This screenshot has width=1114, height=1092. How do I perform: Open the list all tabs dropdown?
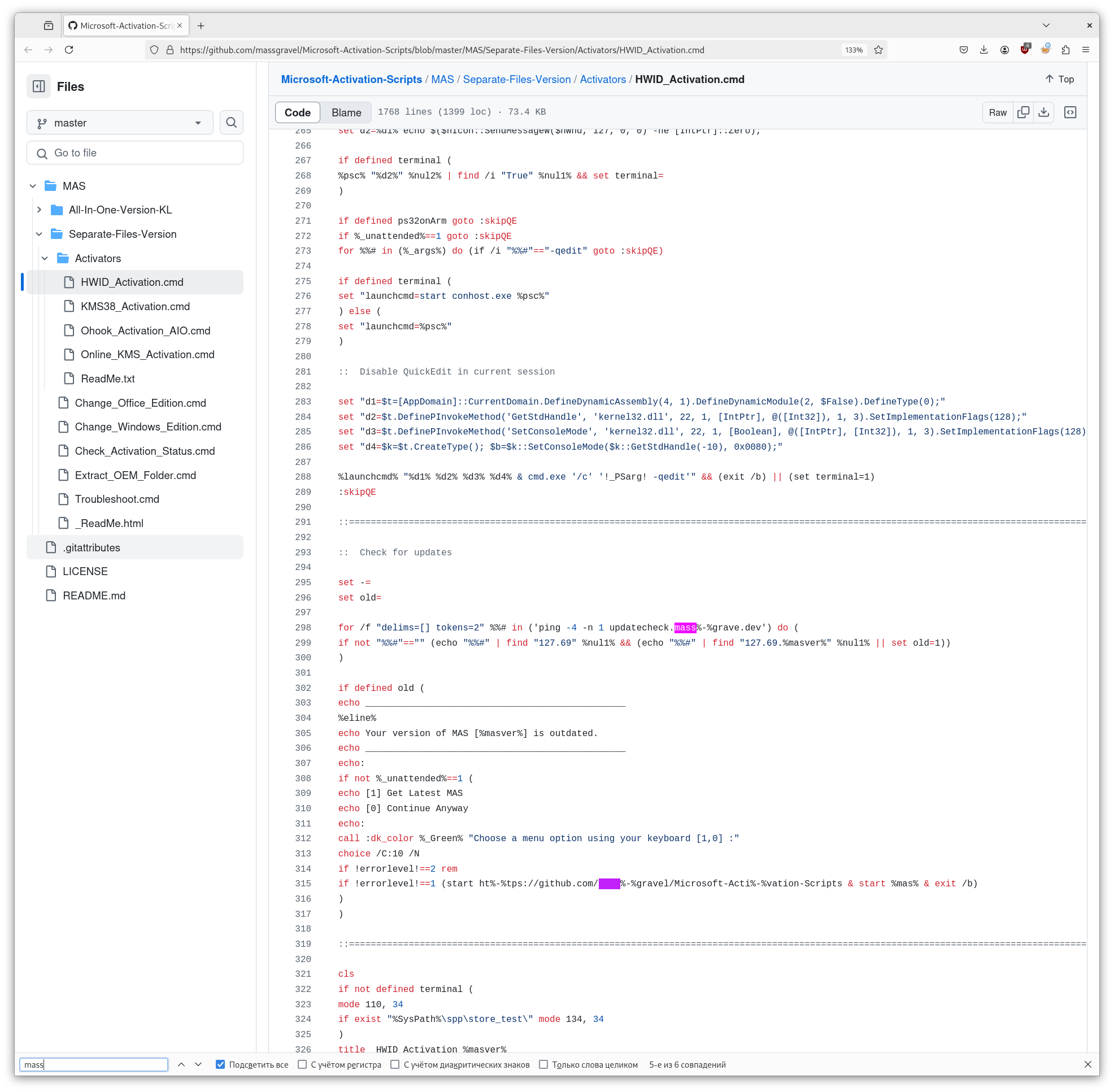pyautogui.click(x=1046, y=25)
